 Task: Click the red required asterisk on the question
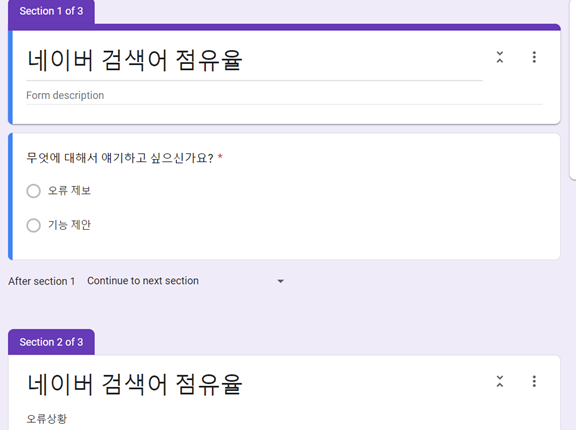pyautogui.click(x=220, y=157)
